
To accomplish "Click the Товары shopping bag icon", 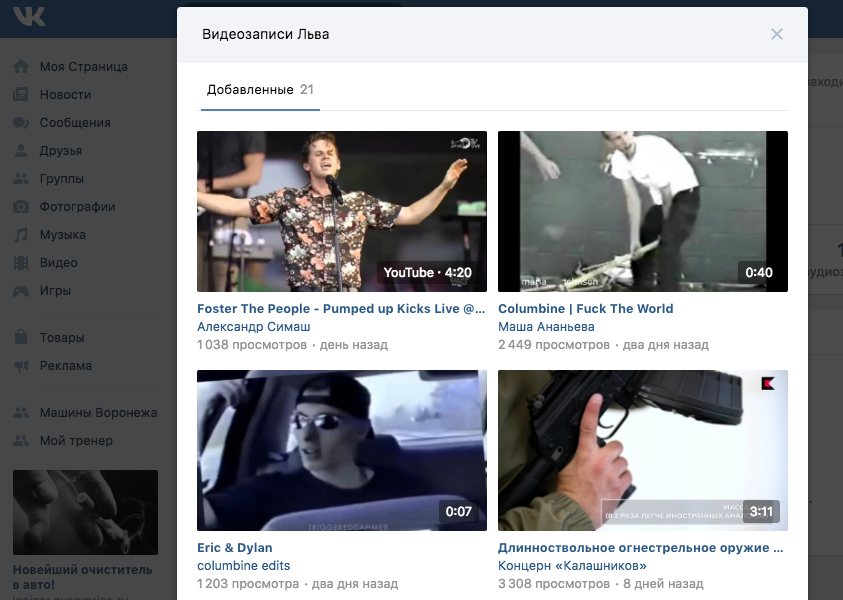I will (x=20, y=338).
